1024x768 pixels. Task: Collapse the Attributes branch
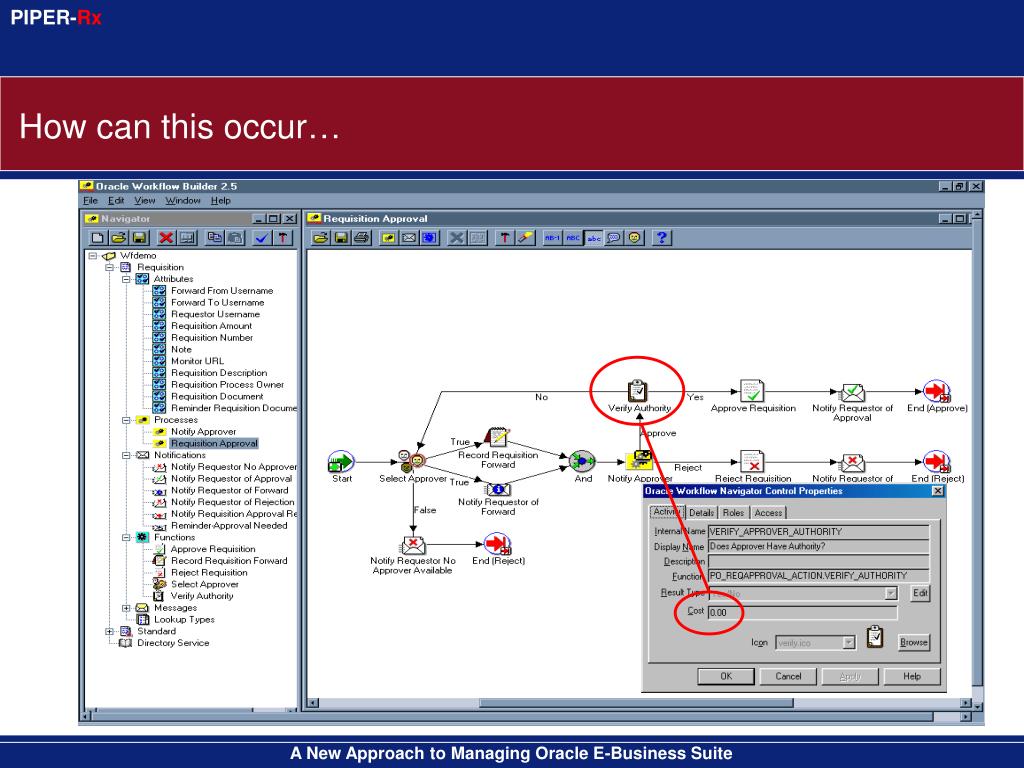[127, 279]
